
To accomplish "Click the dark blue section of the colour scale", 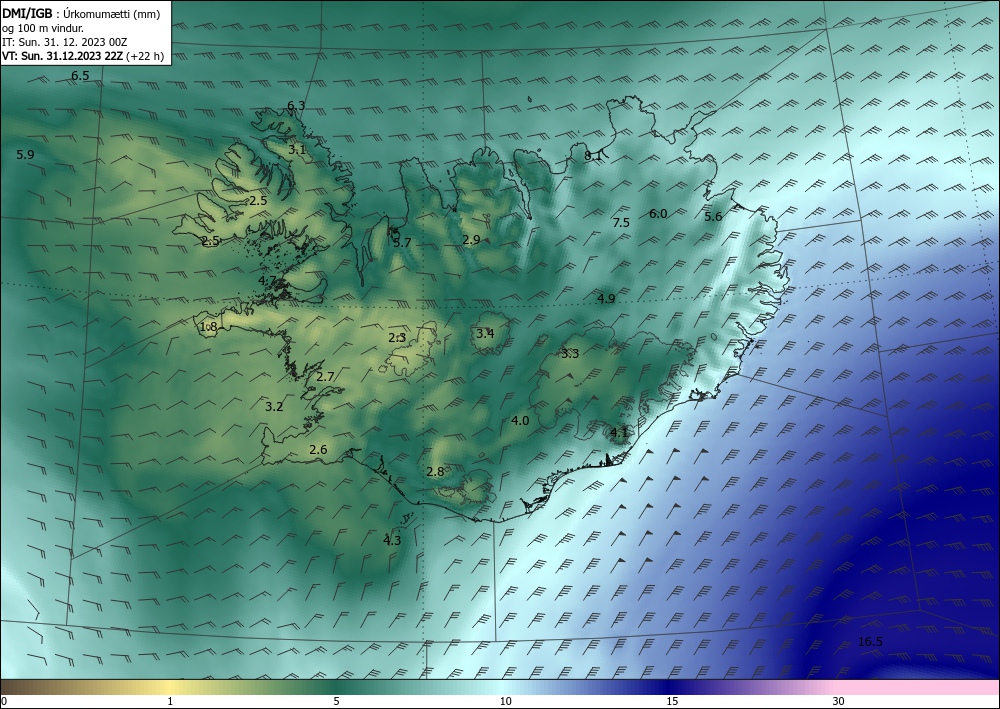I will 670,687.
